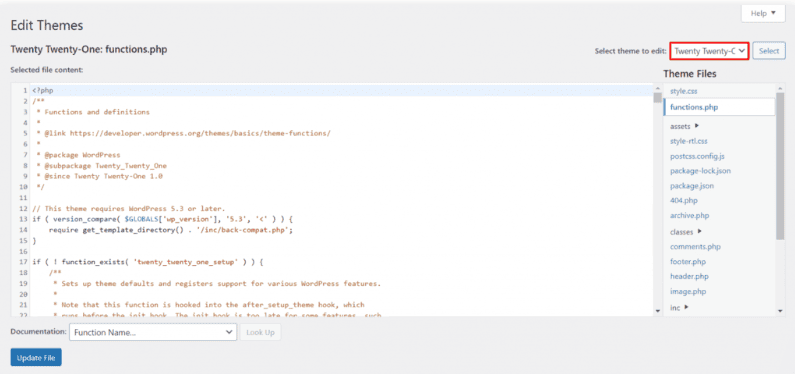Click the @link developer.wordpress.org comment line
The width and height of the screenshot is (795, 374).
pyautogui.click(x=184, y=133)
